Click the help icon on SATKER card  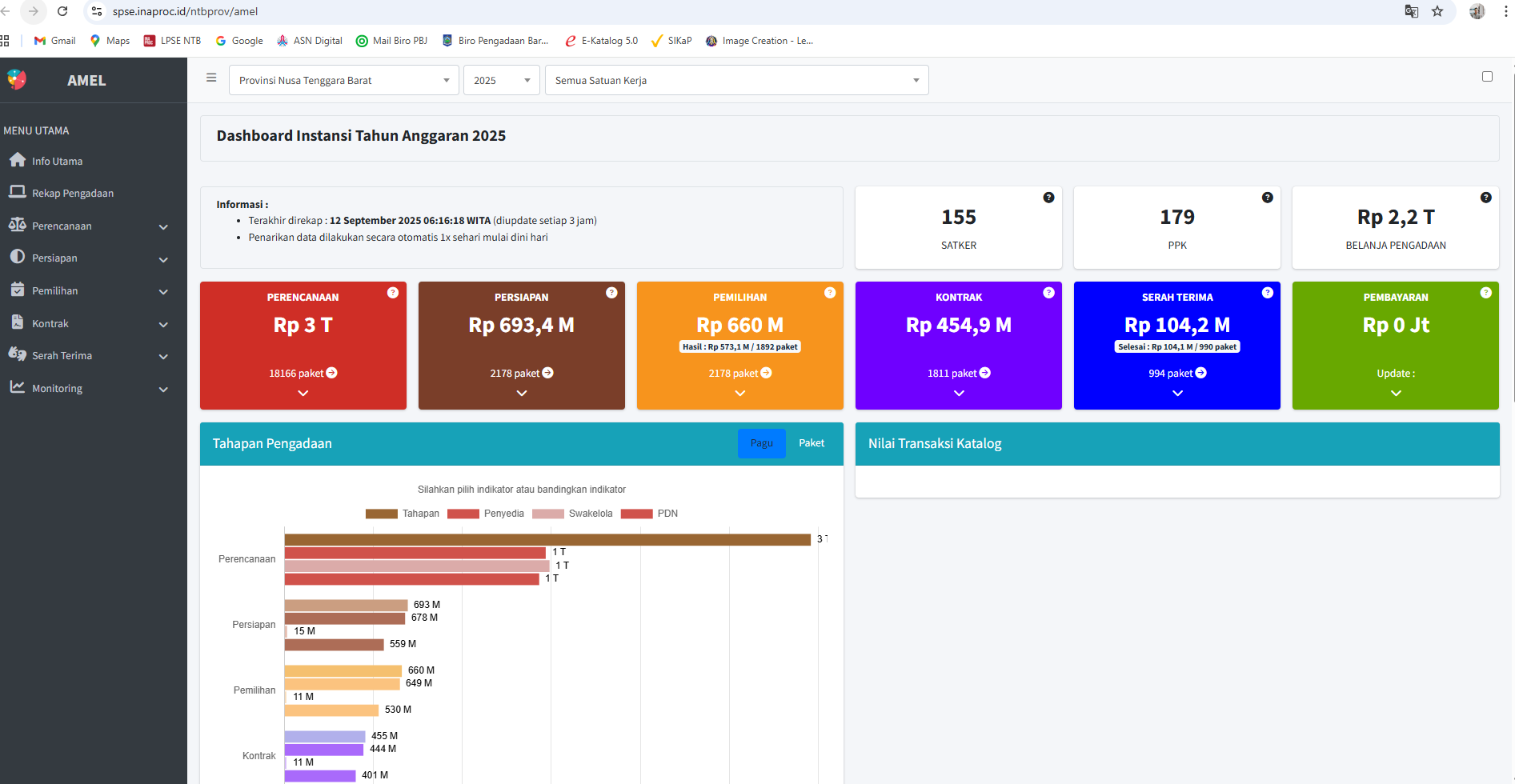[1048, 198]
